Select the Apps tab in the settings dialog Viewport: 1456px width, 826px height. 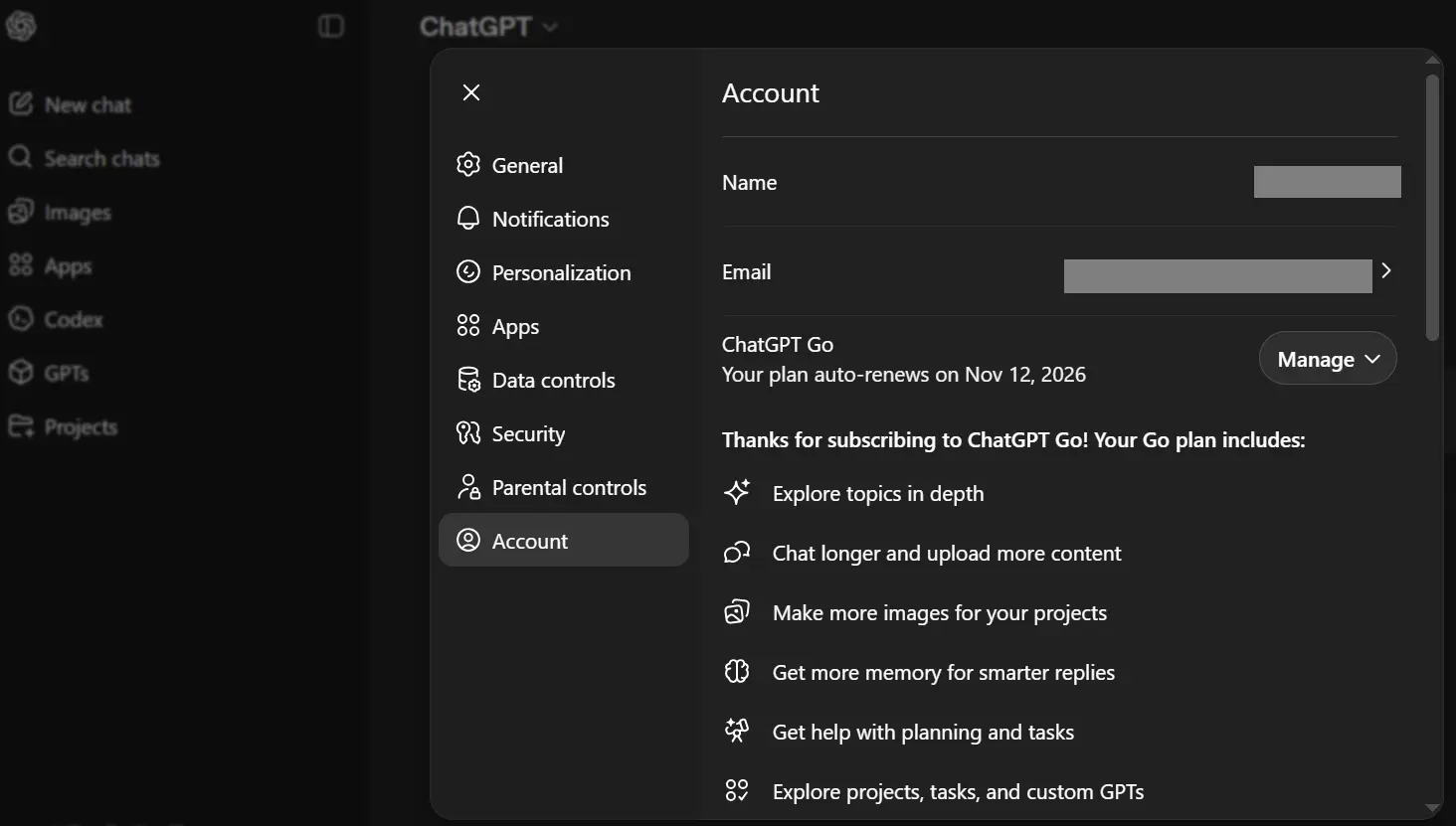point(564,326)
